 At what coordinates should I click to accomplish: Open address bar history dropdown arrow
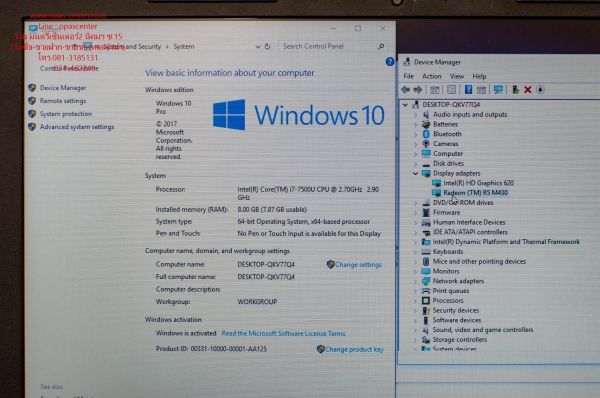coord(258,47)
